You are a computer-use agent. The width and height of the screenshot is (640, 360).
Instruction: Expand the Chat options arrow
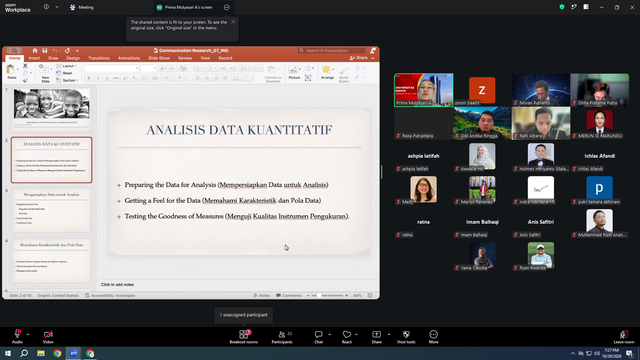point(329,334)
